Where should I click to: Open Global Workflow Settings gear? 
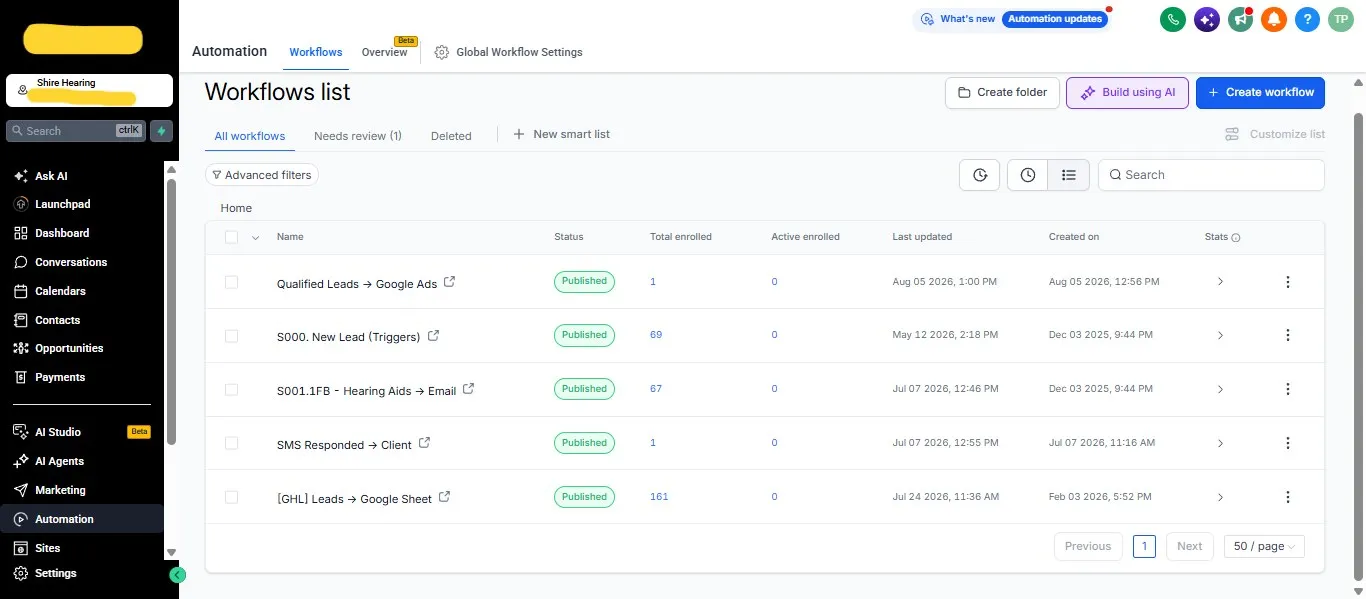tap(441, 52)
